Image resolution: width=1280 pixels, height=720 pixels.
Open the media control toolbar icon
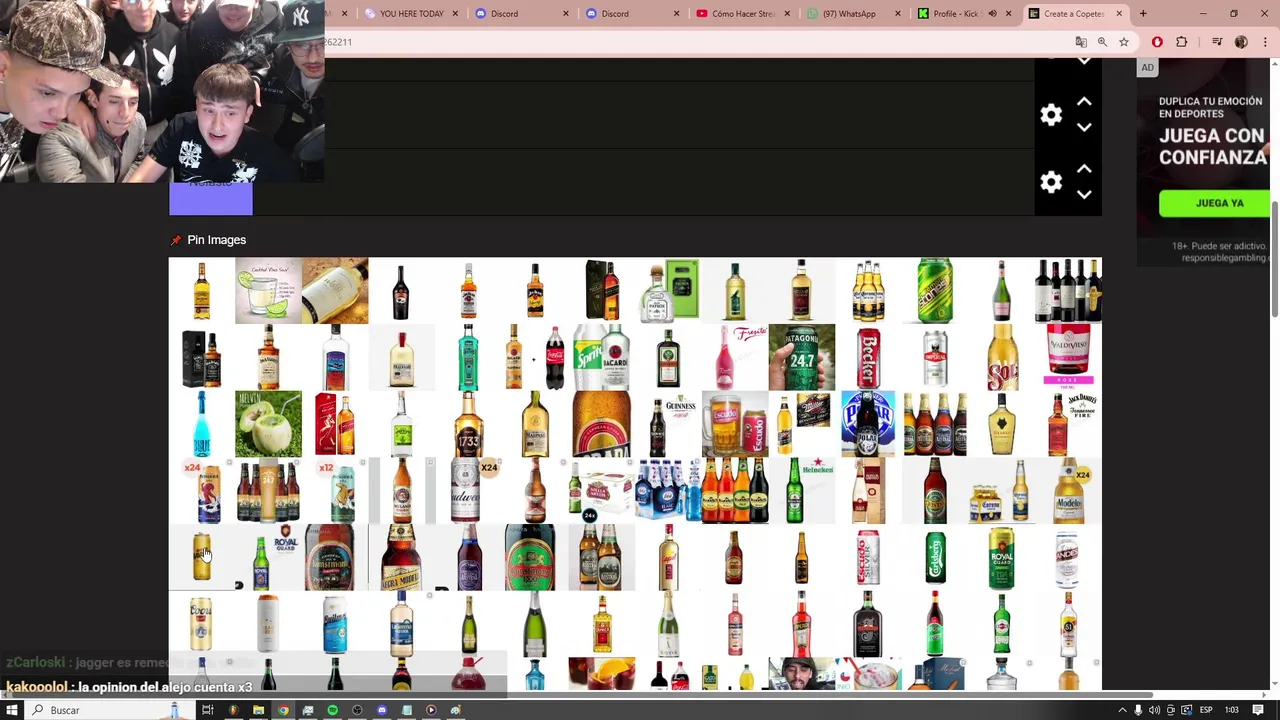[x=1217, y=42]
